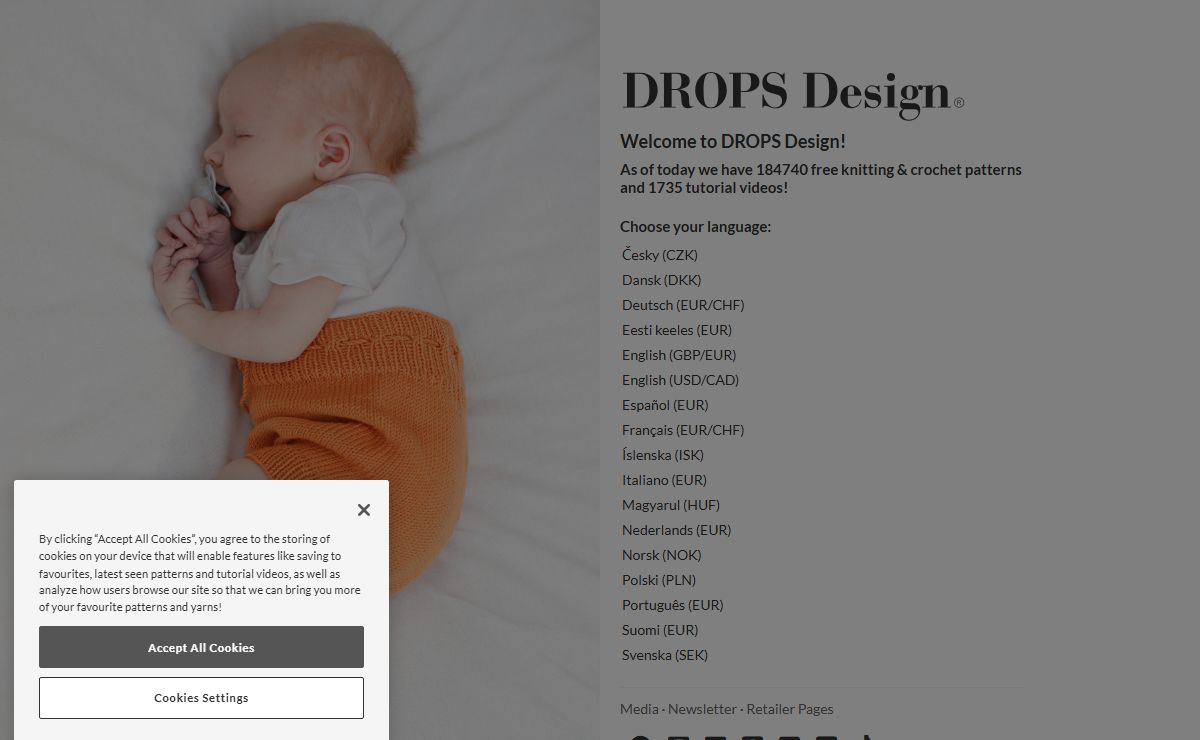Open the Media link

point(639,709)
